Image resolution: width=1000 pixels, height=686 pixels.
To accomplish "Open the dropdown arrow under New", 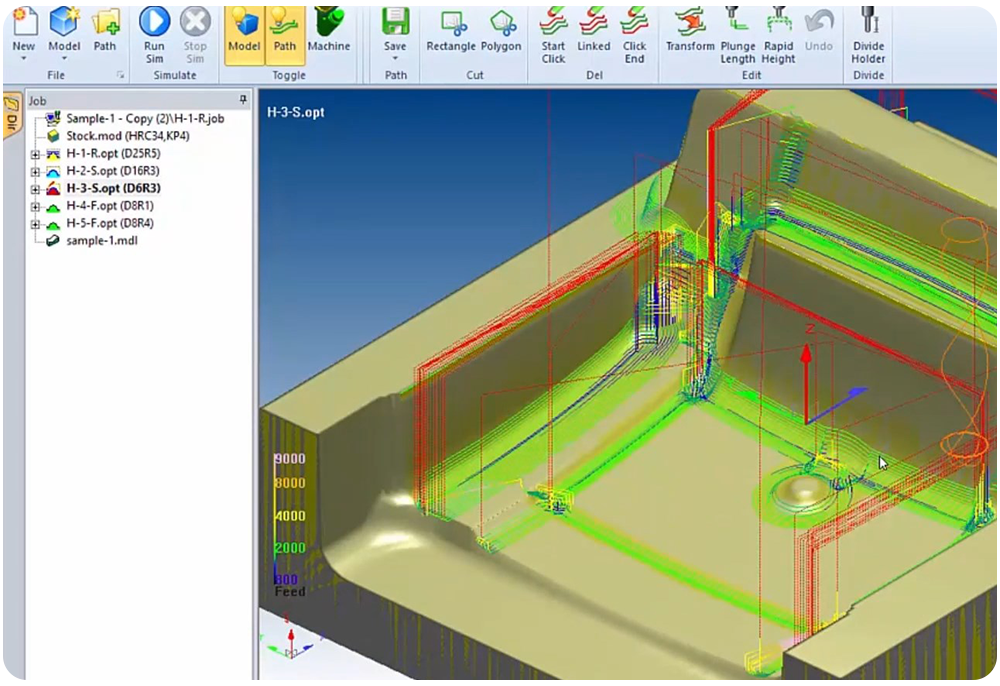I will point(23,60).
